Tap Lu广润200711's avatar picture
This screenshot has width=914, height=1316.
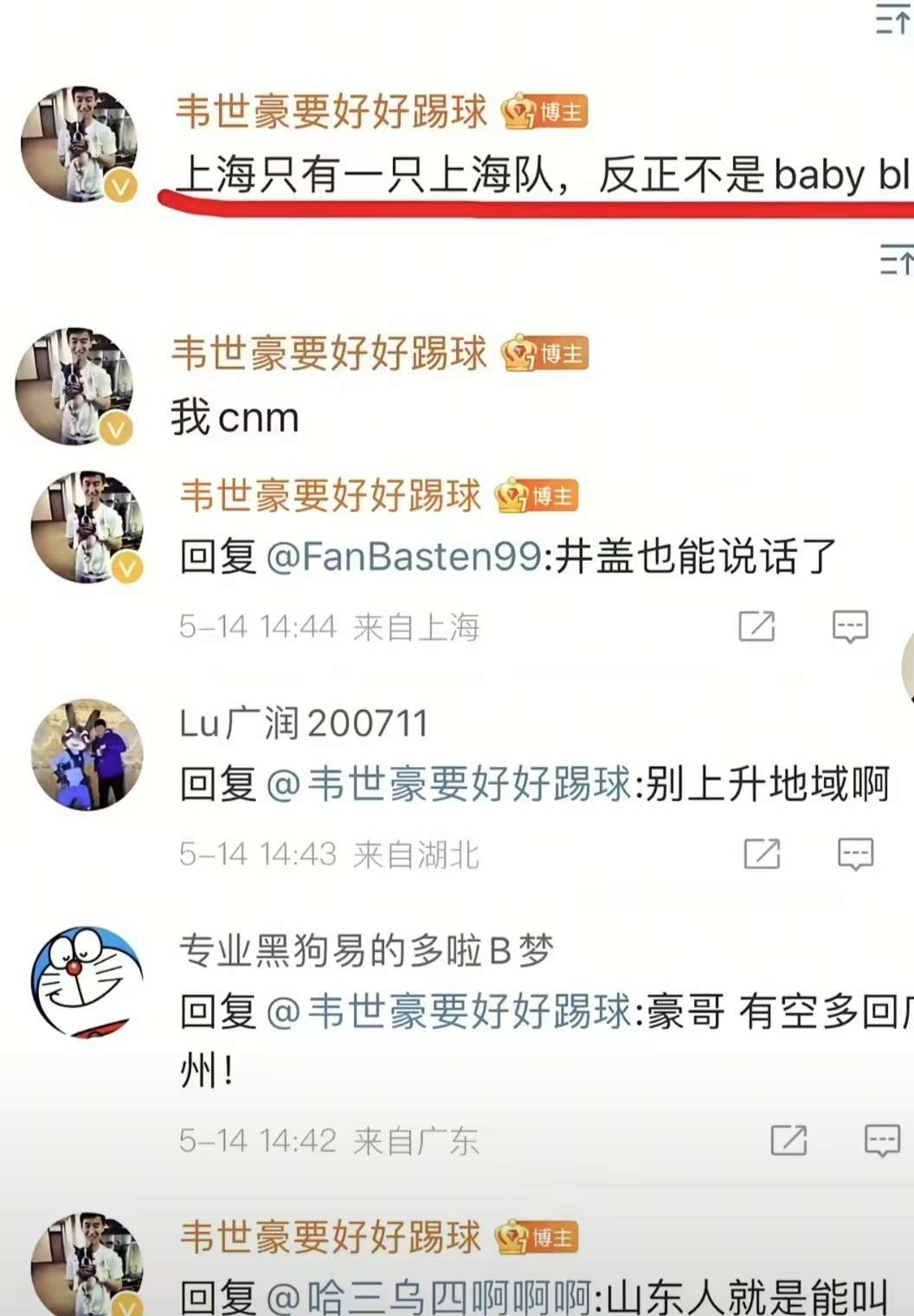click(x=87, y=754)
